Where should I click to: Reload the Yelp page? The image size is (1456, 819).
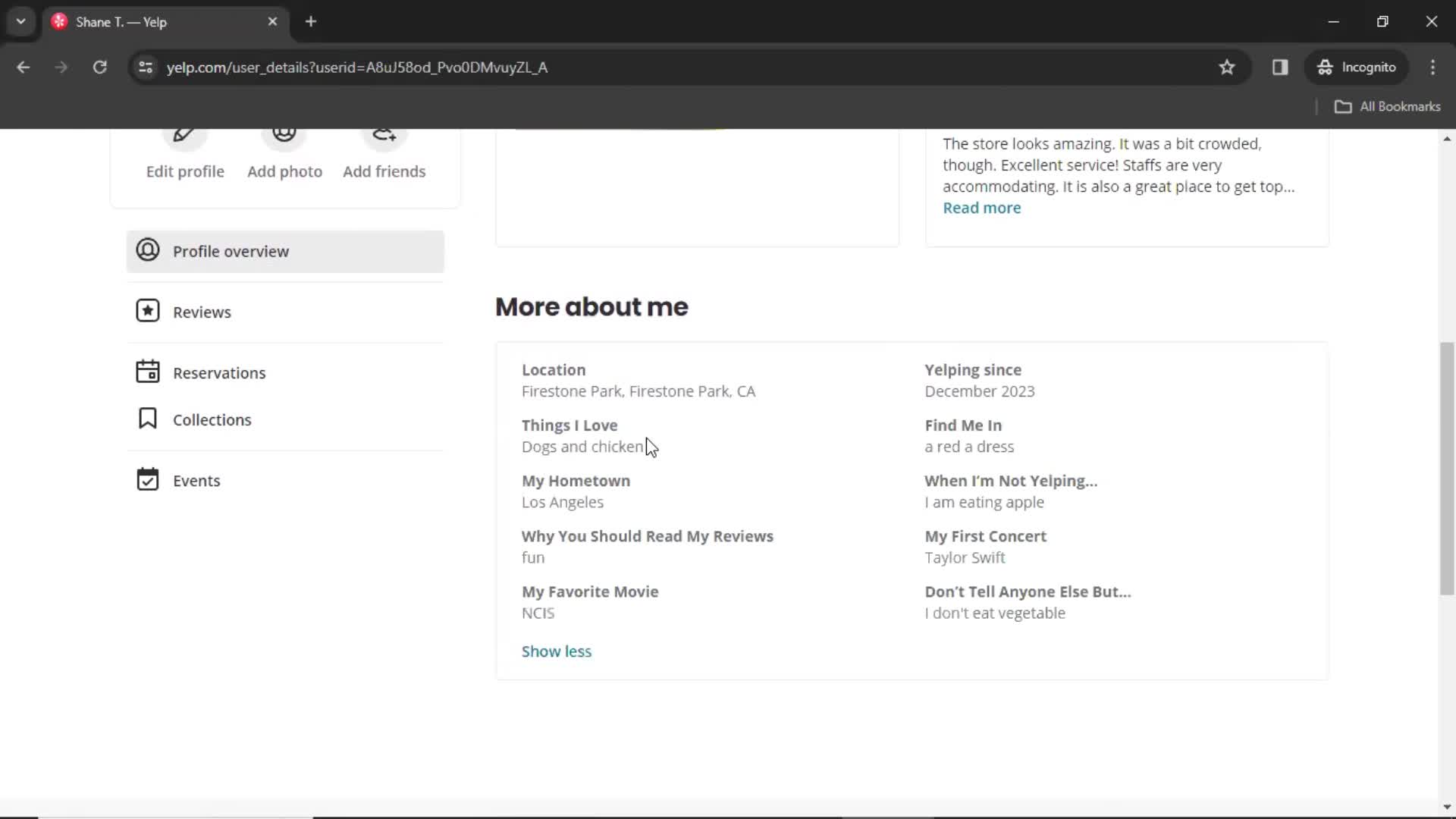[99, 67]
